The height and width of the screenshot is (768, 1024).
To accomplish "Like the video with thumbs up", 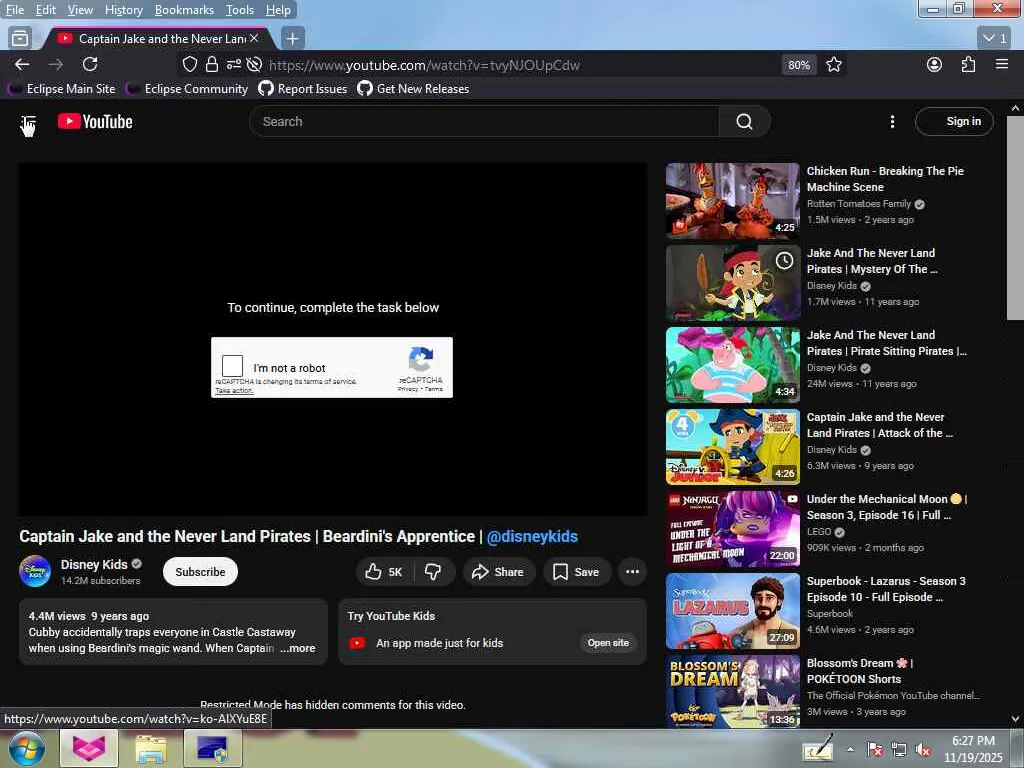I will click(383, 572).
